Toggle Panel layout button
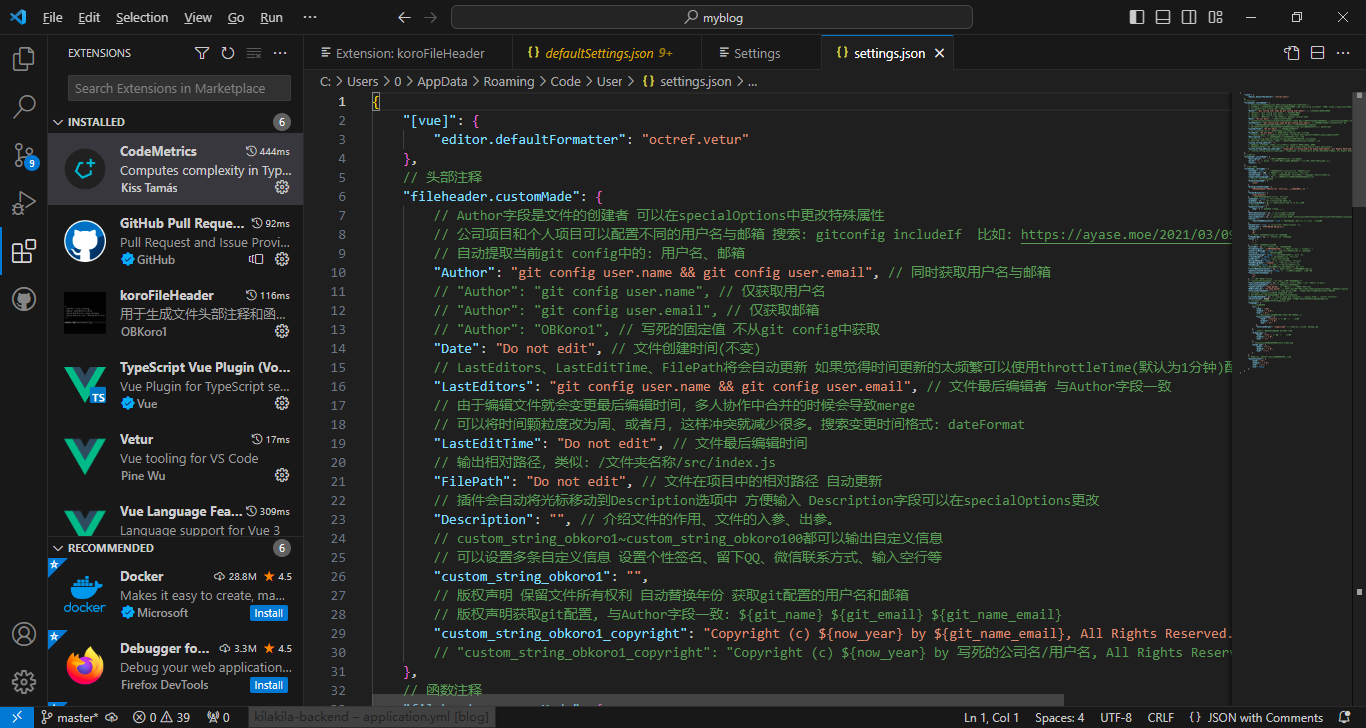This screenshot has height=728, width=1366. click(1163, 17)
